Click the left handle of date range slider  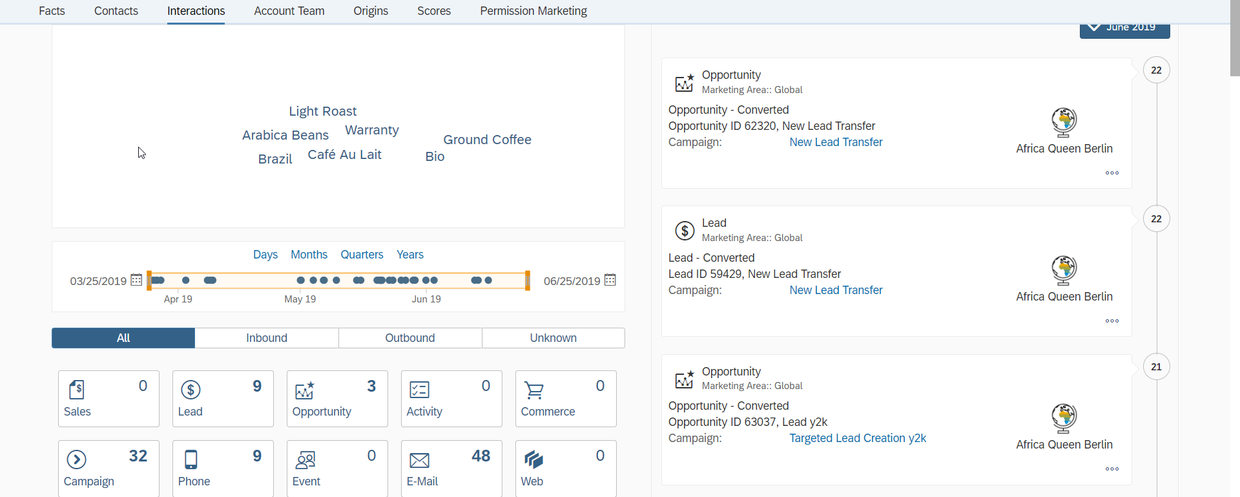click(x=149, y=281)
